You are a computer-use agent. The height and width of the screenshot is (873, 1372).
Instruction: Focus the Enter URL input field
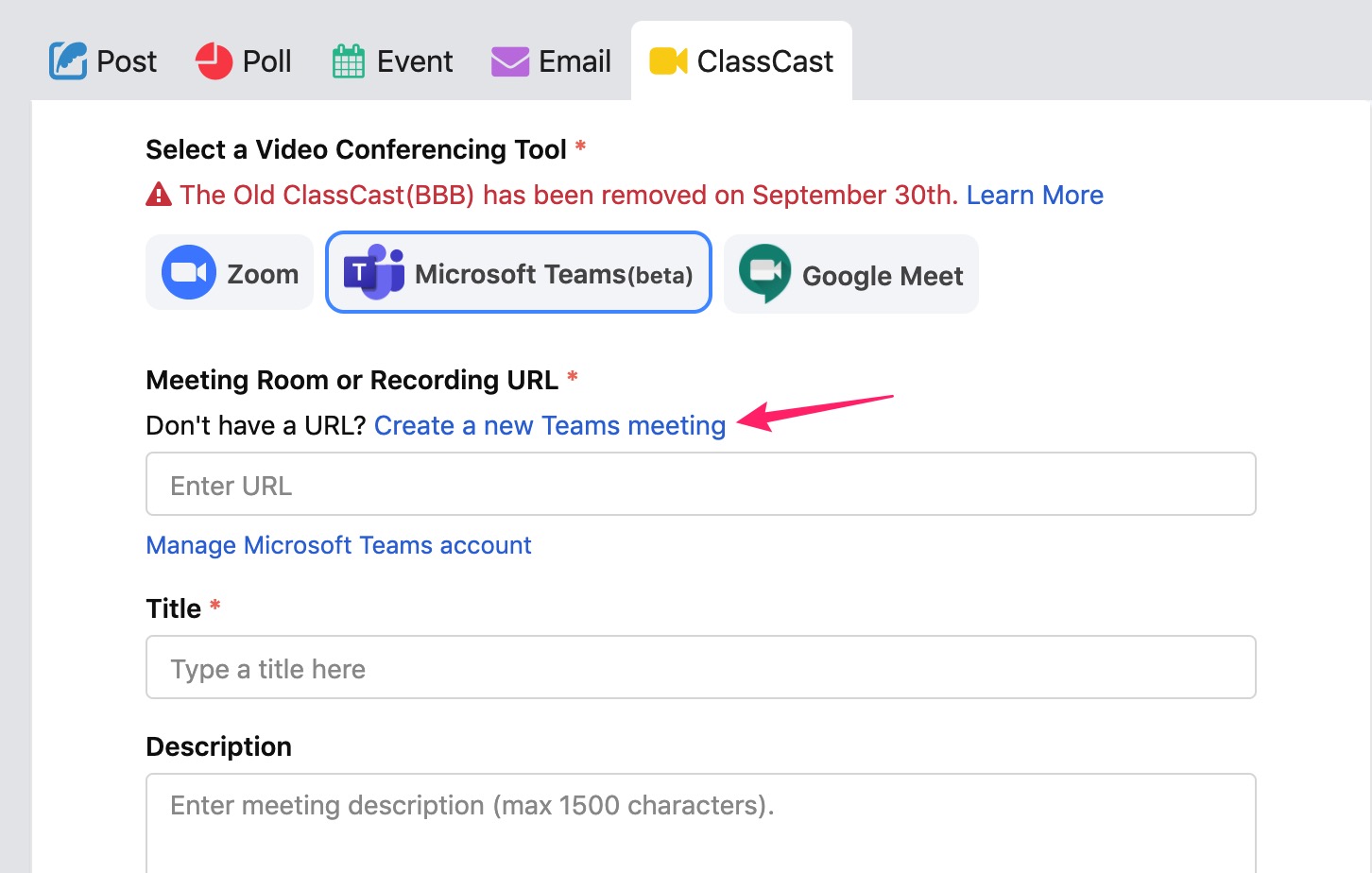(x=701, y=484)
